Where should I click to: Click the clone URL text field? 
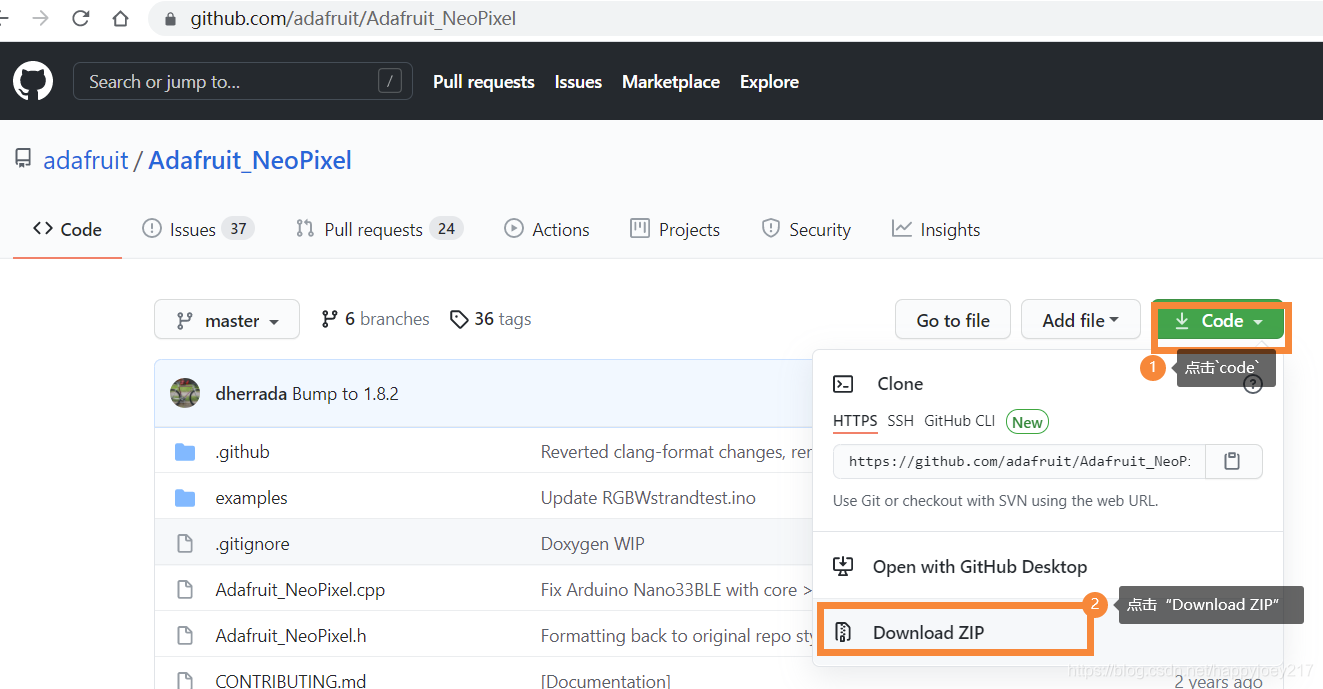pos(1020,461)
